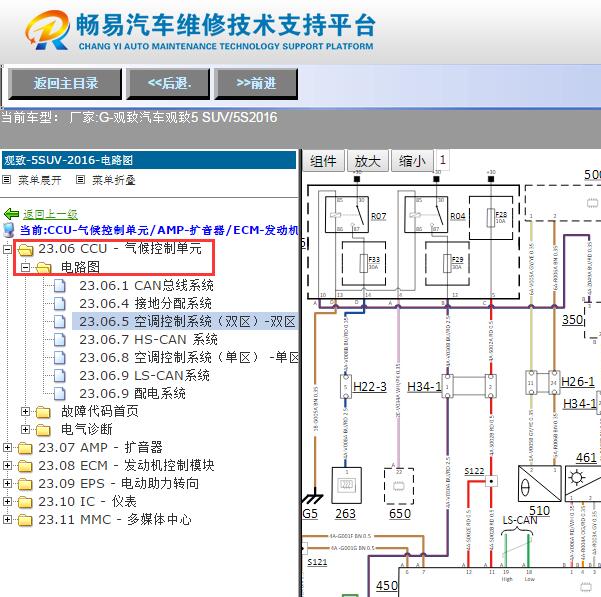Click 23.10 IC - 仪表 label
Screen dimensions: 601x597
point(87,501)
